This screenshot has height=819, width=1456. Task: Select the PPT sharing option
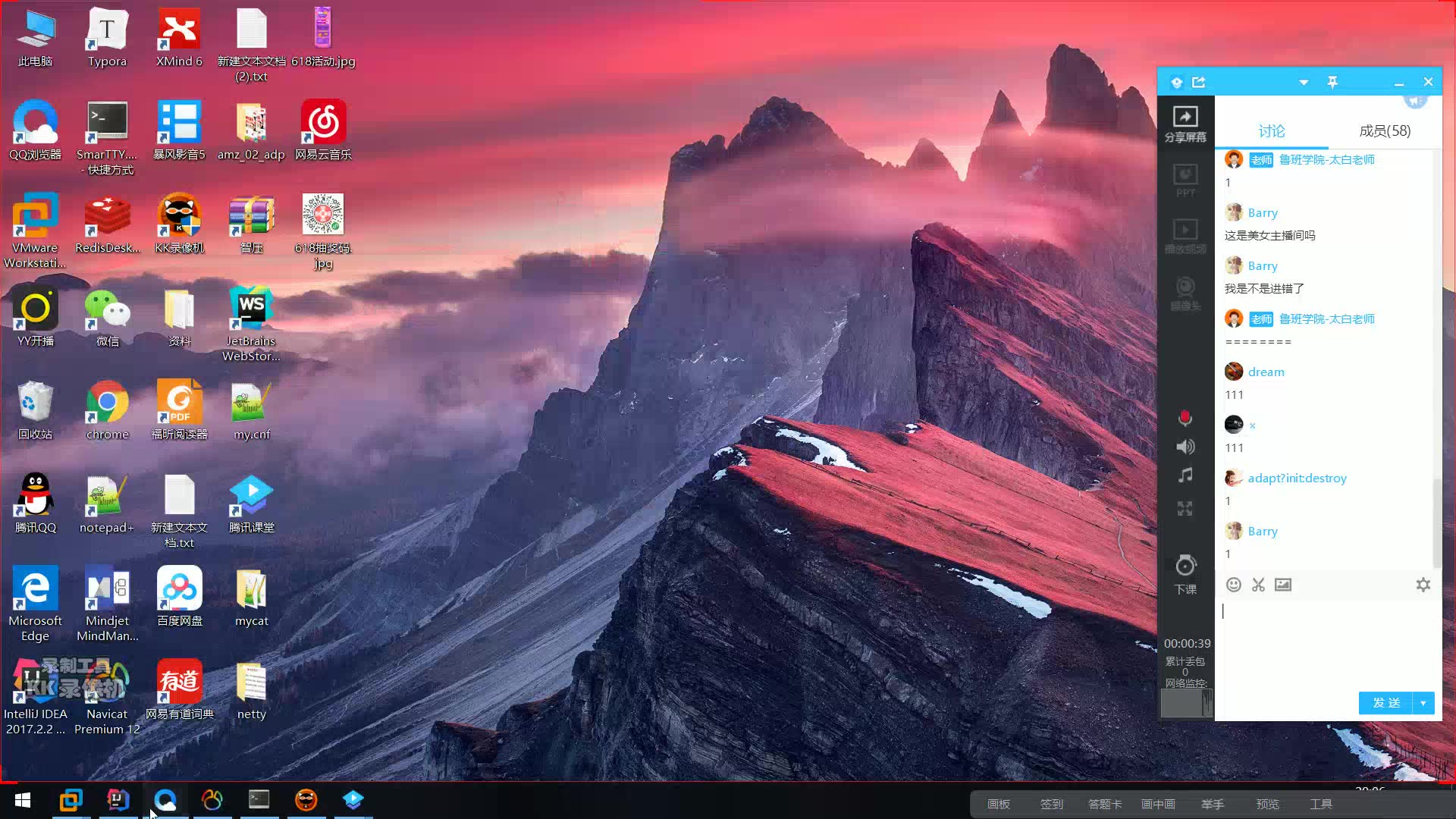point(1185,180)
